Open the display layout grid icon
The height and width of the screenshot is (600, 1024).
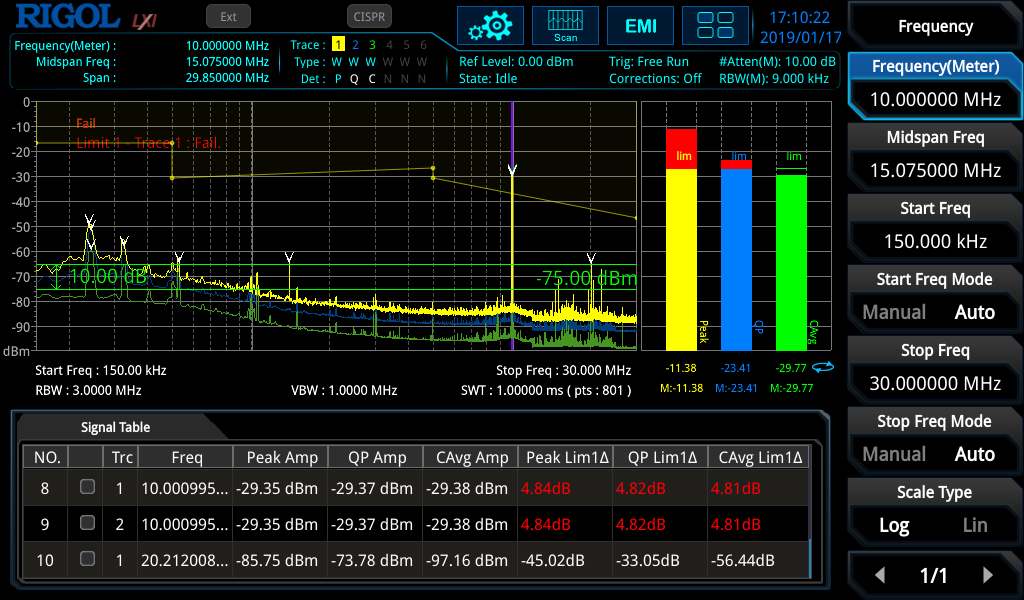click(715, 25)
